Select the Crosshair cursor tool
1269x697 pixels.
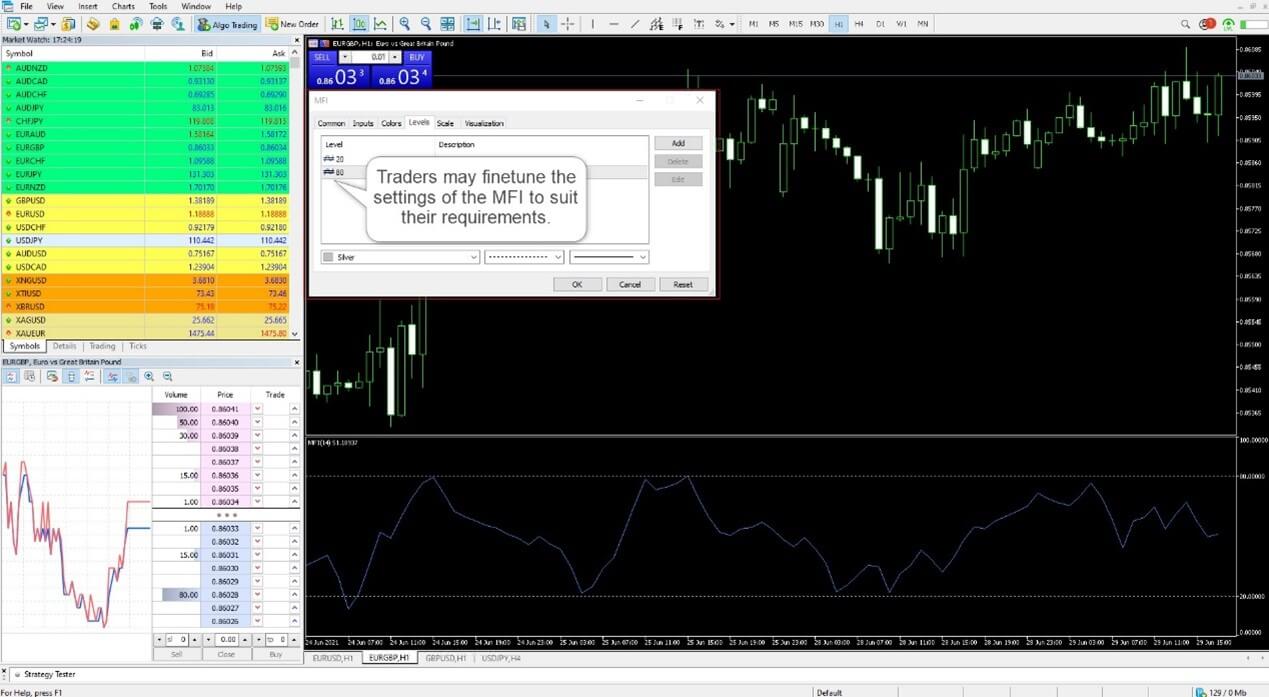click(x=567, y=24)
